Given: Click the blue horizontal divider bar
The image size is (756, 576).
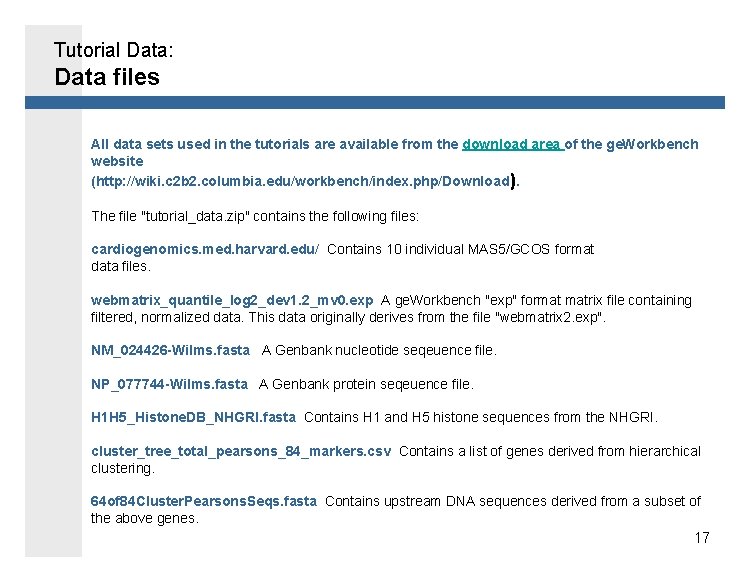Looking at the screenshot, I should (375, 102).
